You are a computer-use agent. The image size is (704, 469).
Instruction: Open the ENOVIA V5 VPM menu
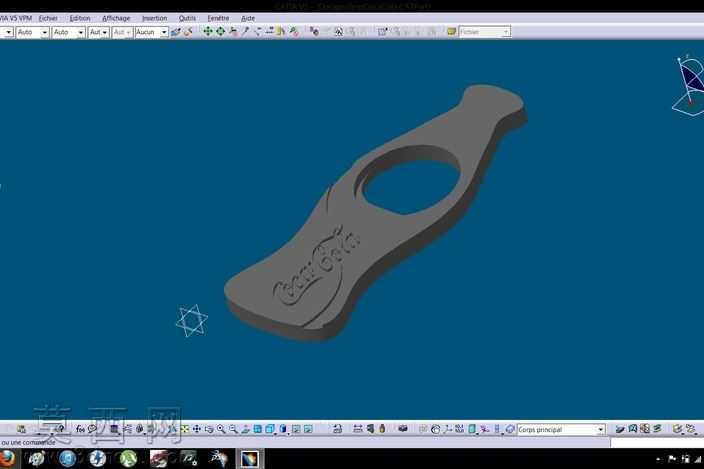pos(16,18)
